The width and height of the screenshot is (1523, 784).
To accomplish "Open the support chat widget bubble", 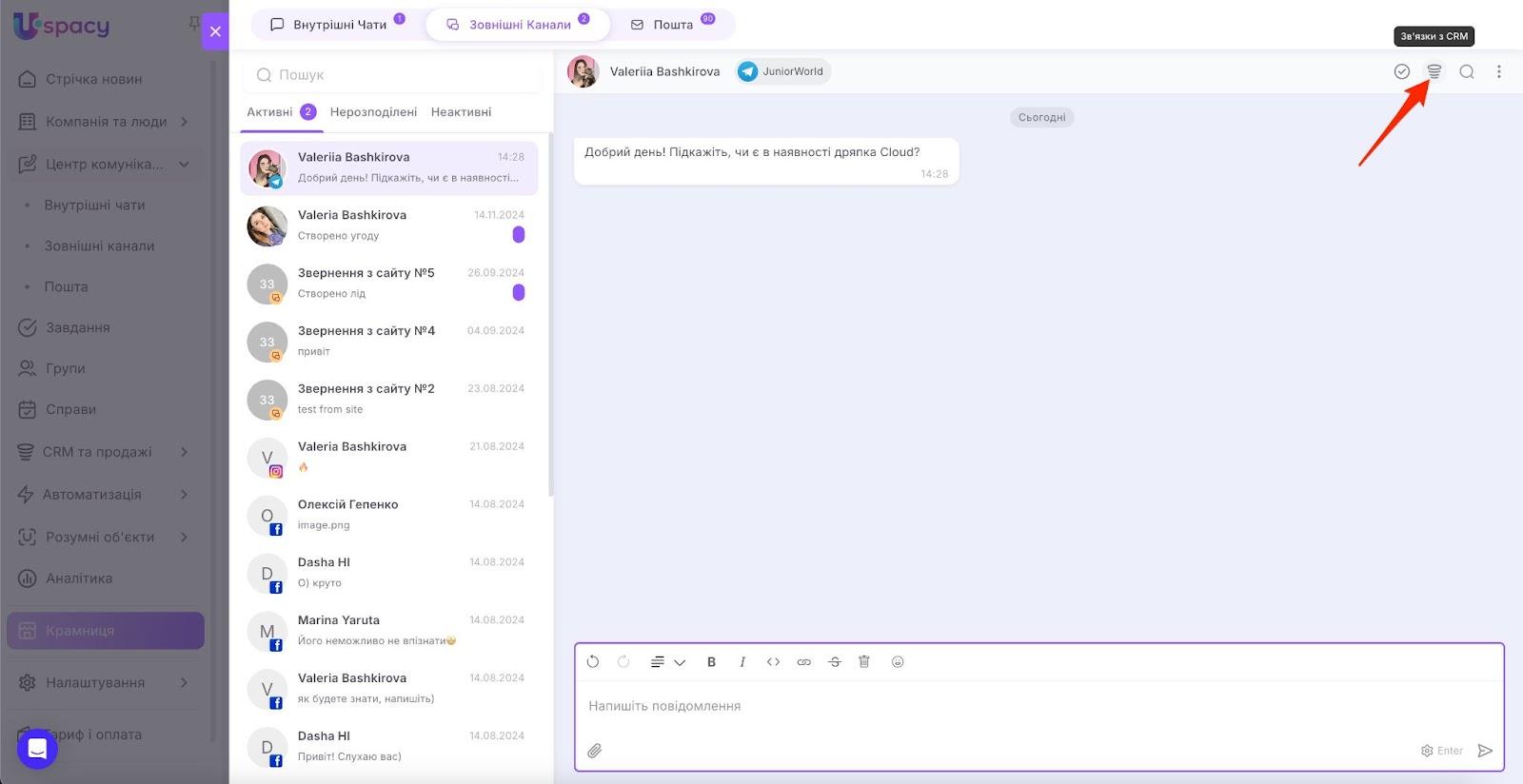I will [x=37, y=749].
